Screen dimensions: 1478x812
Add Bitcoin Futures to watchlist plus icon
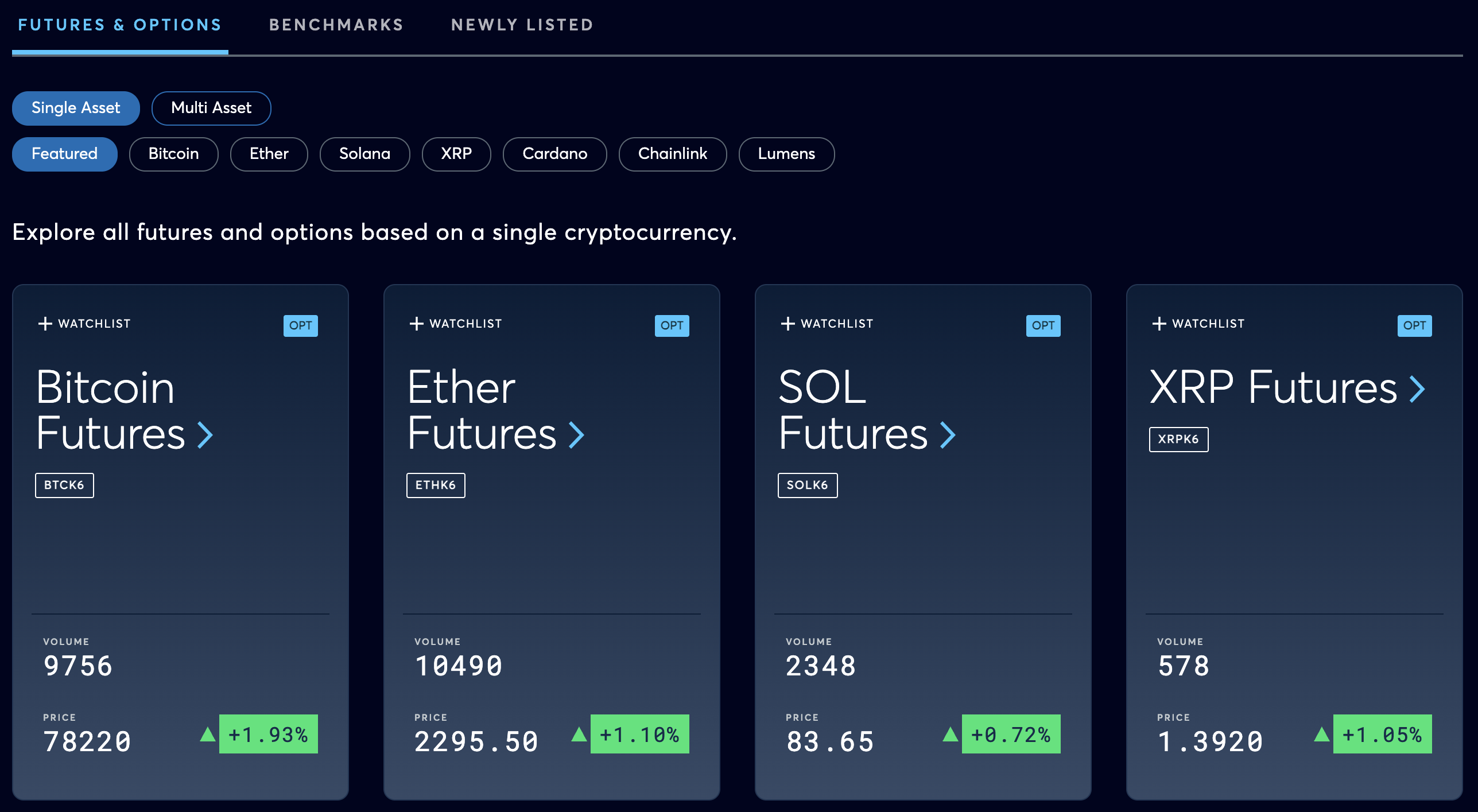click(45, 324)
